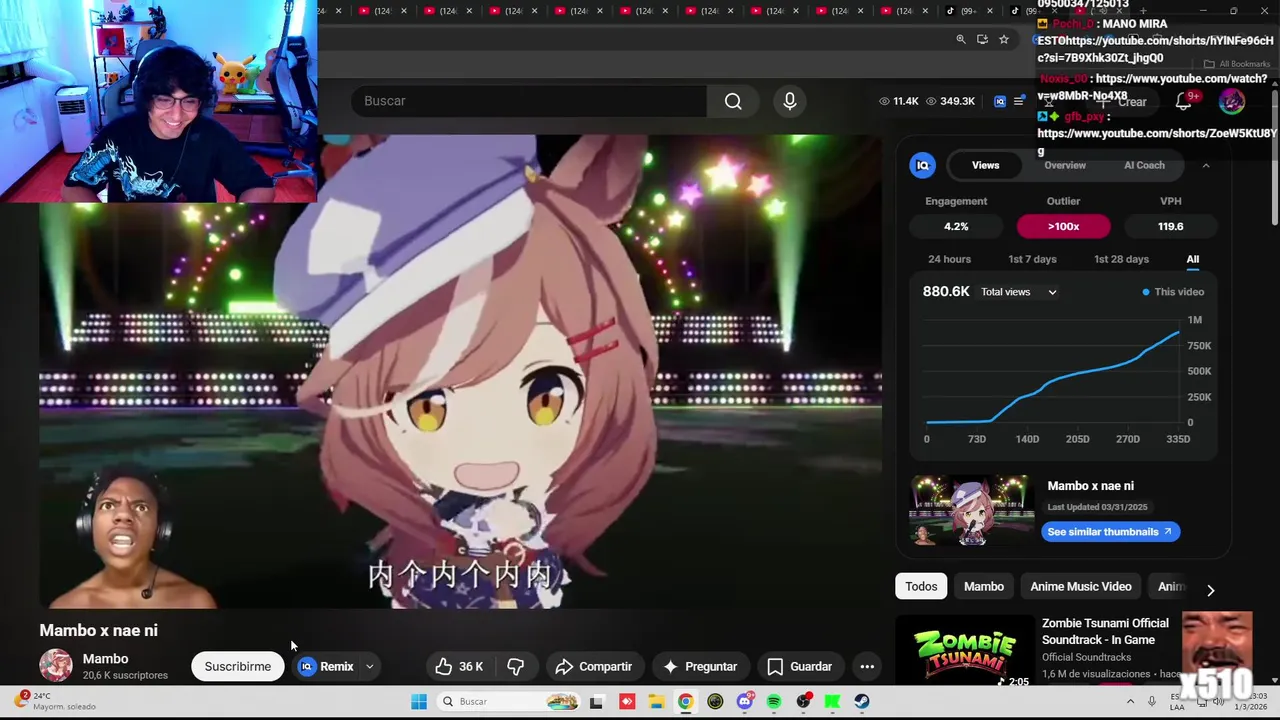Click the Mambo x nae ni vidIQ thumbnail

pyautogui.click(x=972, y=510)
